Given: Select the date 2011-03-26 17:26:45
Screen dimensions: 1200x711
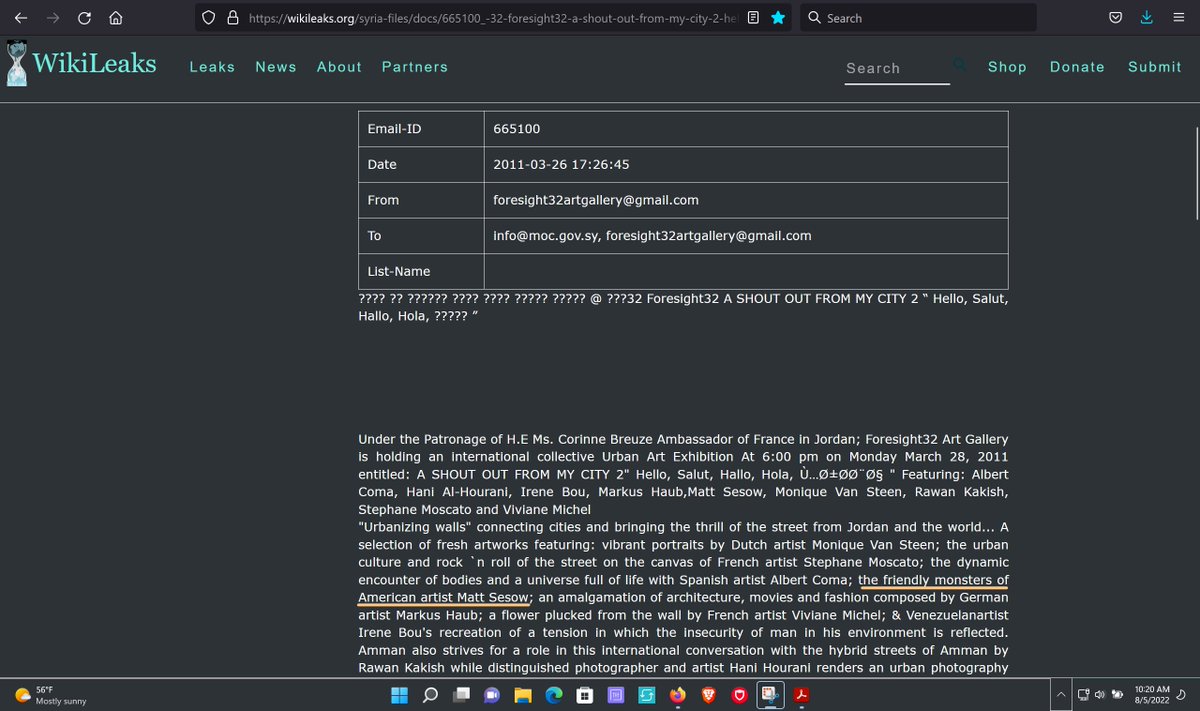Looking at the screenshot, I should 561,164.
